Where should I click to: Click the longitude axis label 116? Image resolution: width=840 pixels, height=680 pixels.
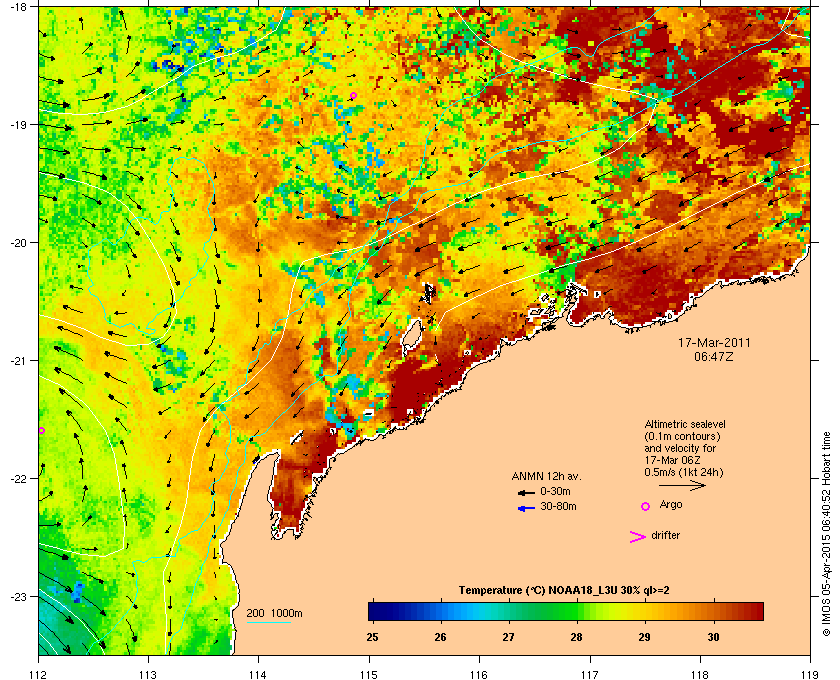pyautogui.click(x=479, y=674)
